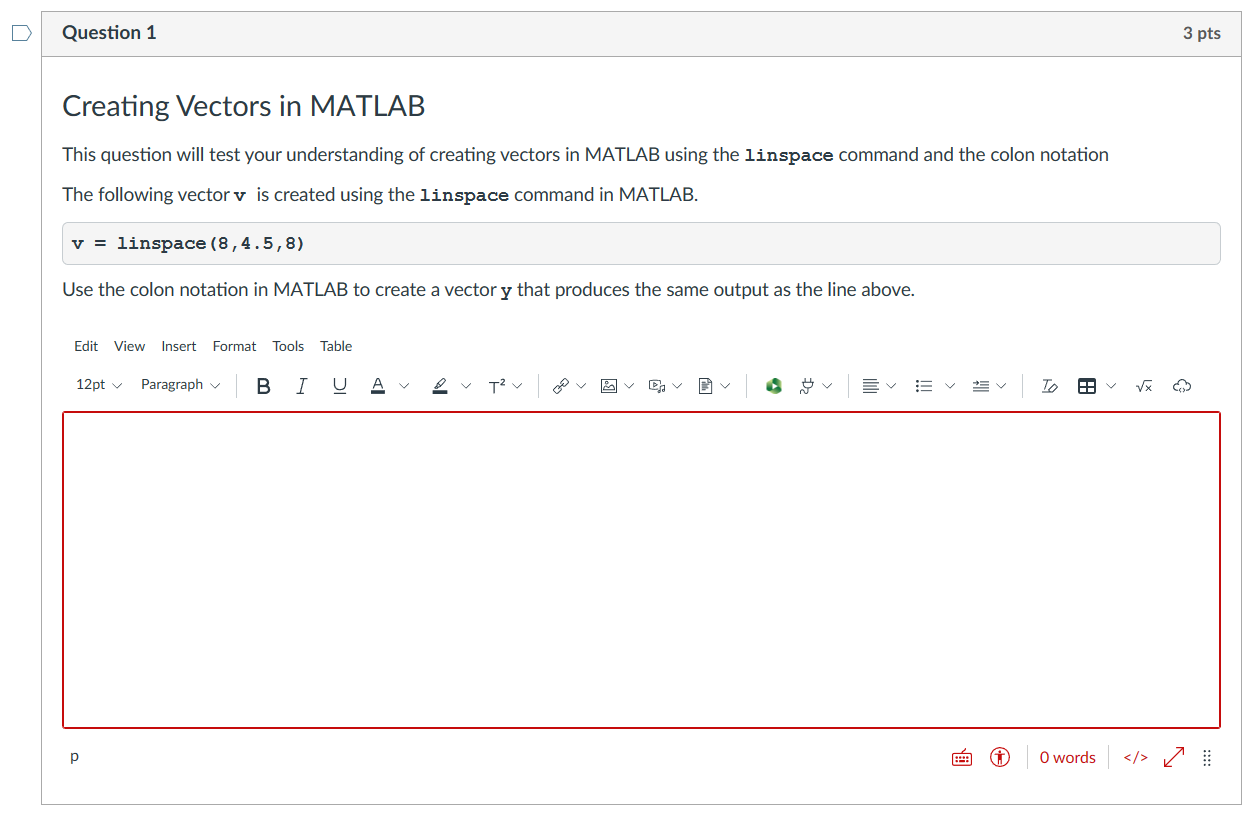Open keyboard shortcuts help
Image resolution: width=1255 pixels, height=825 pixels.
point(961,757)
